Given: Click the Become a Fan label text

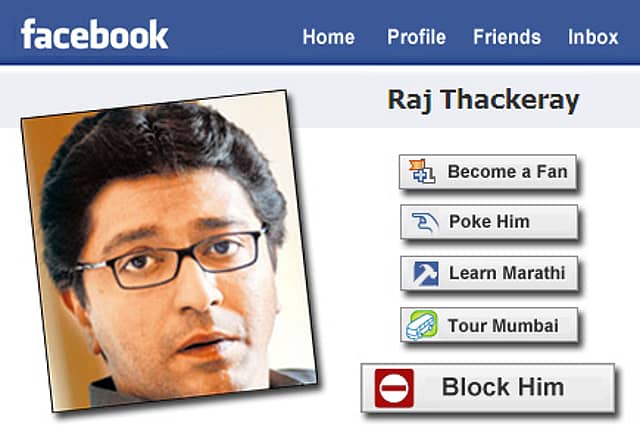Looking at the screenshot, I should 507,171.
